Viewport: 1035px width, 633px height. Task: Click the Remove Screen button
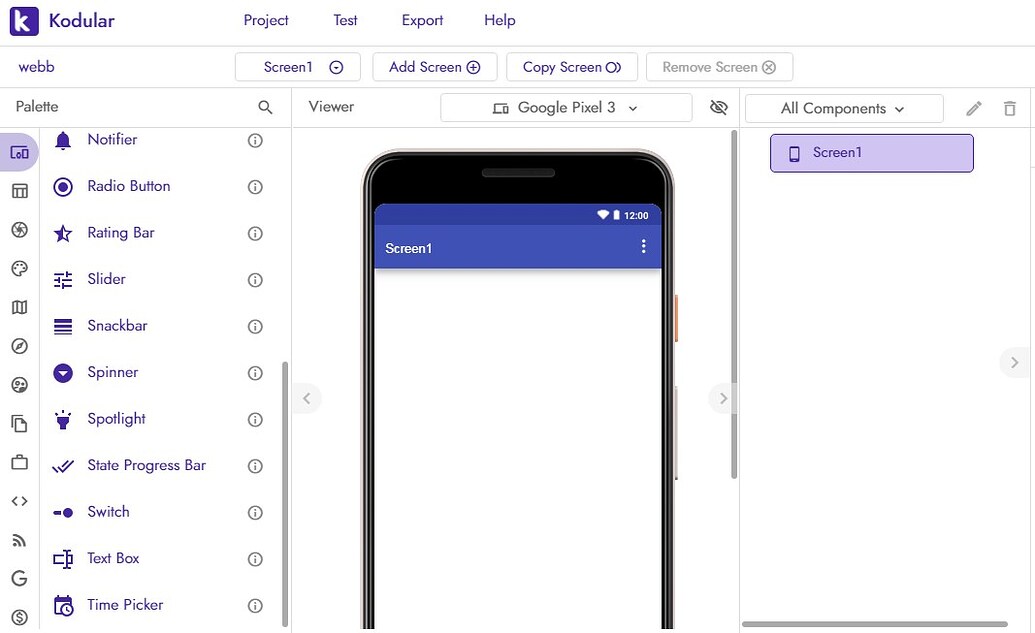click(719, 67)
